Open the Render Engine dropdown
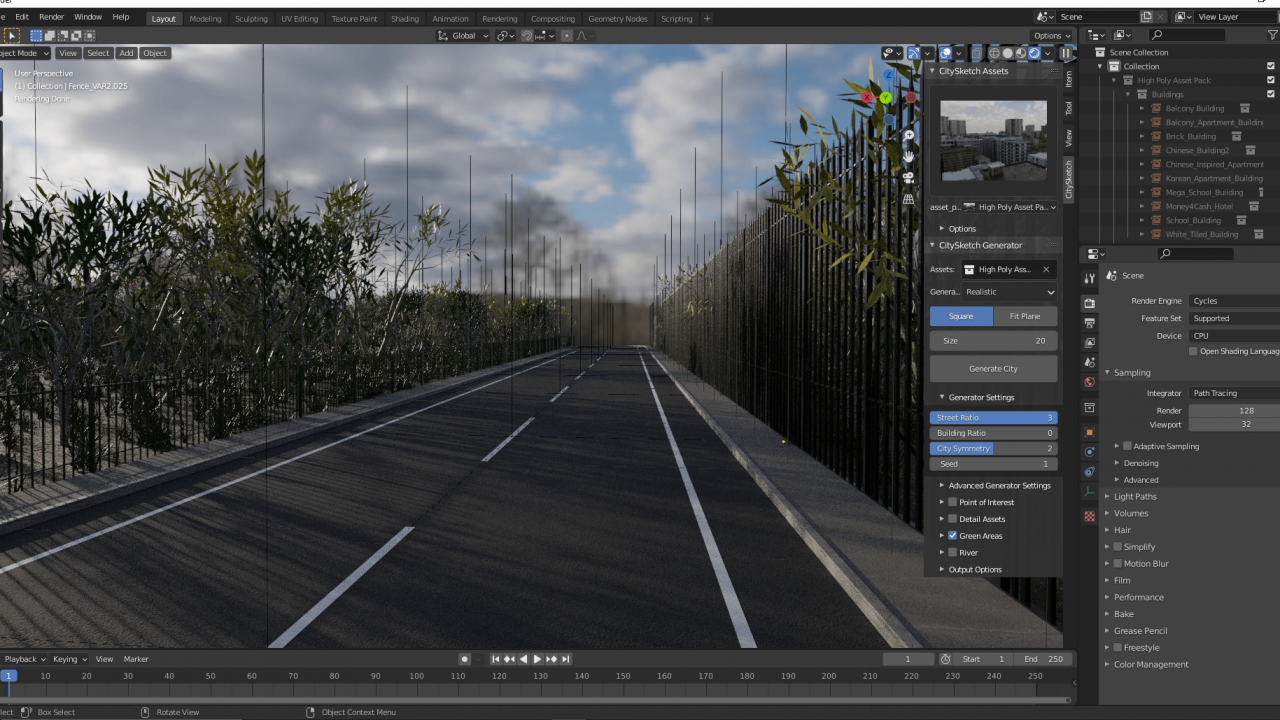The height and width of the screenshot is (720, 1280). point(1234,301)
